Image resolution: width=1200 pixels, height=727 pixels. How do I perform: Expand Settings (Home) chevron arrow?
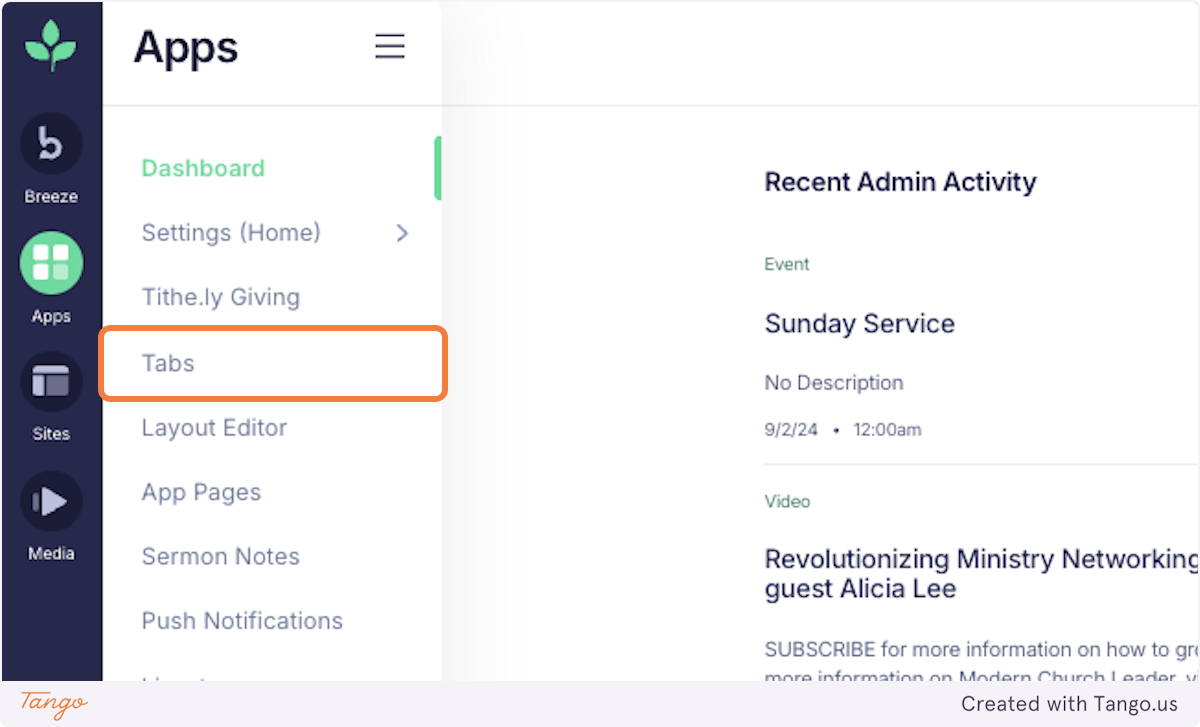[x=402, y=233]
